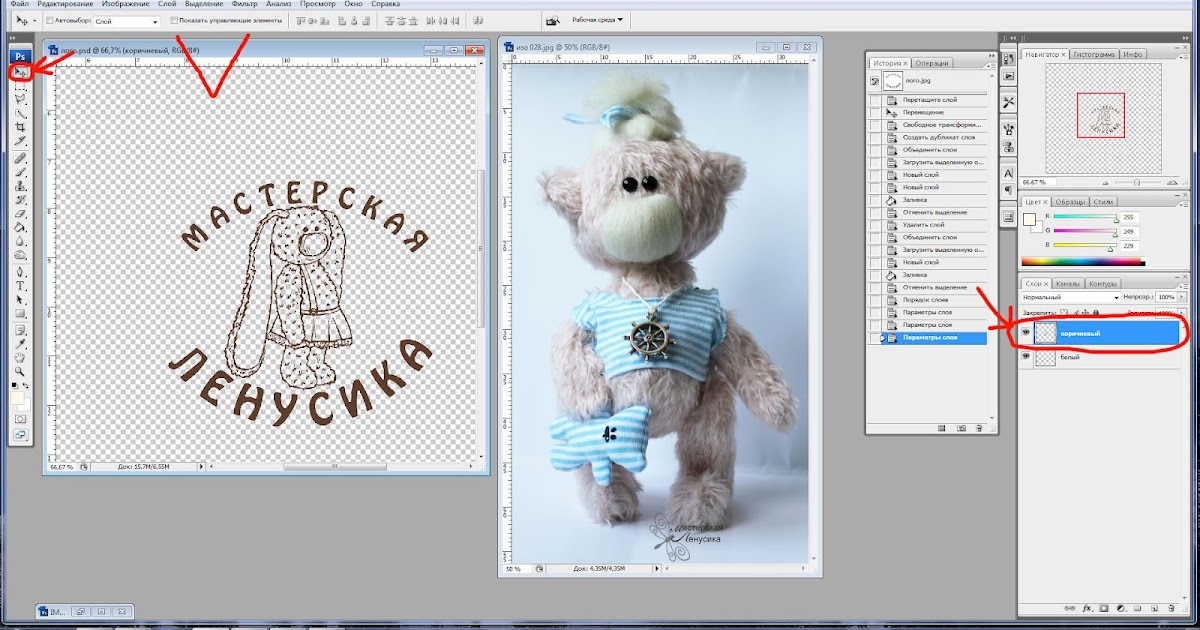Open the «Слой» auto-select dropdown
Screen dimensions: 1200x630
(x=125, y=20)
